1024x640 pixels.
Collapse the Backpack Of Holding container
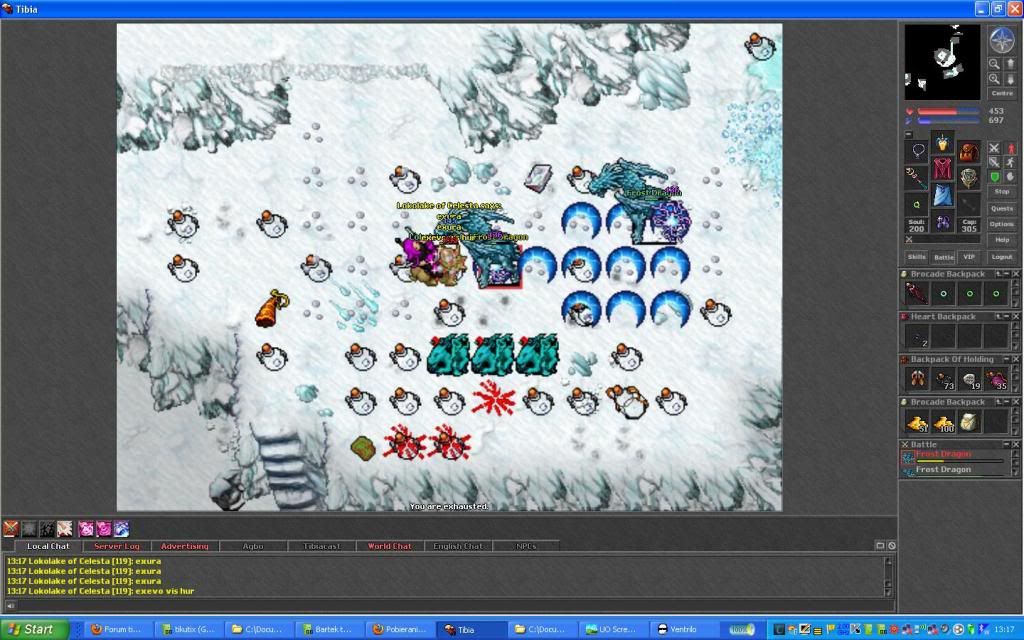(x=1007, y=359)
